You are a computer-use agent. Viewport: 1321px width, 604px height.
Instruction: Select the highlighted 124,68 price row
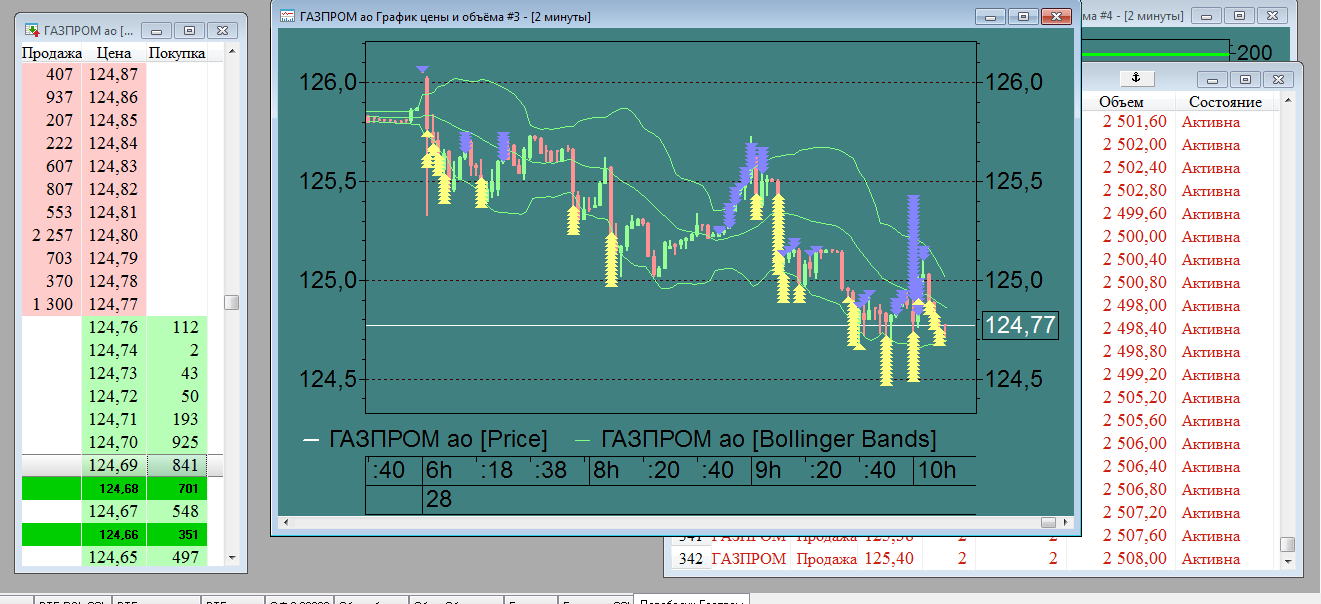tap(114, 489)
